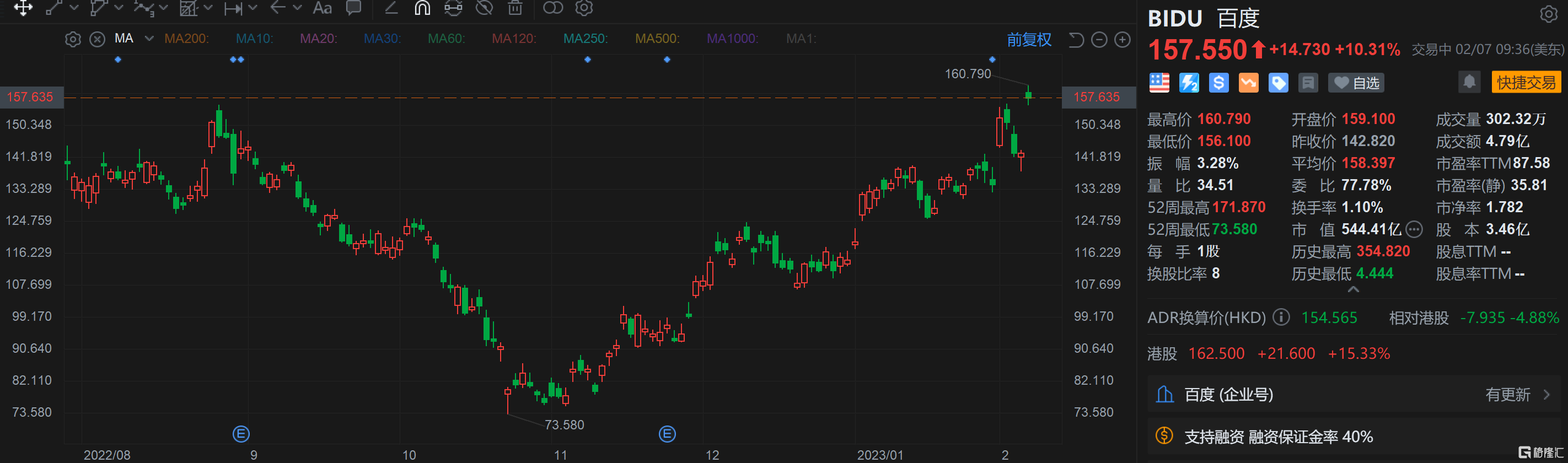Image resolution: width=1568 pixels, height=463 pixels.
Task: Expand the shape tool options arrow
Action: [119, 8]
